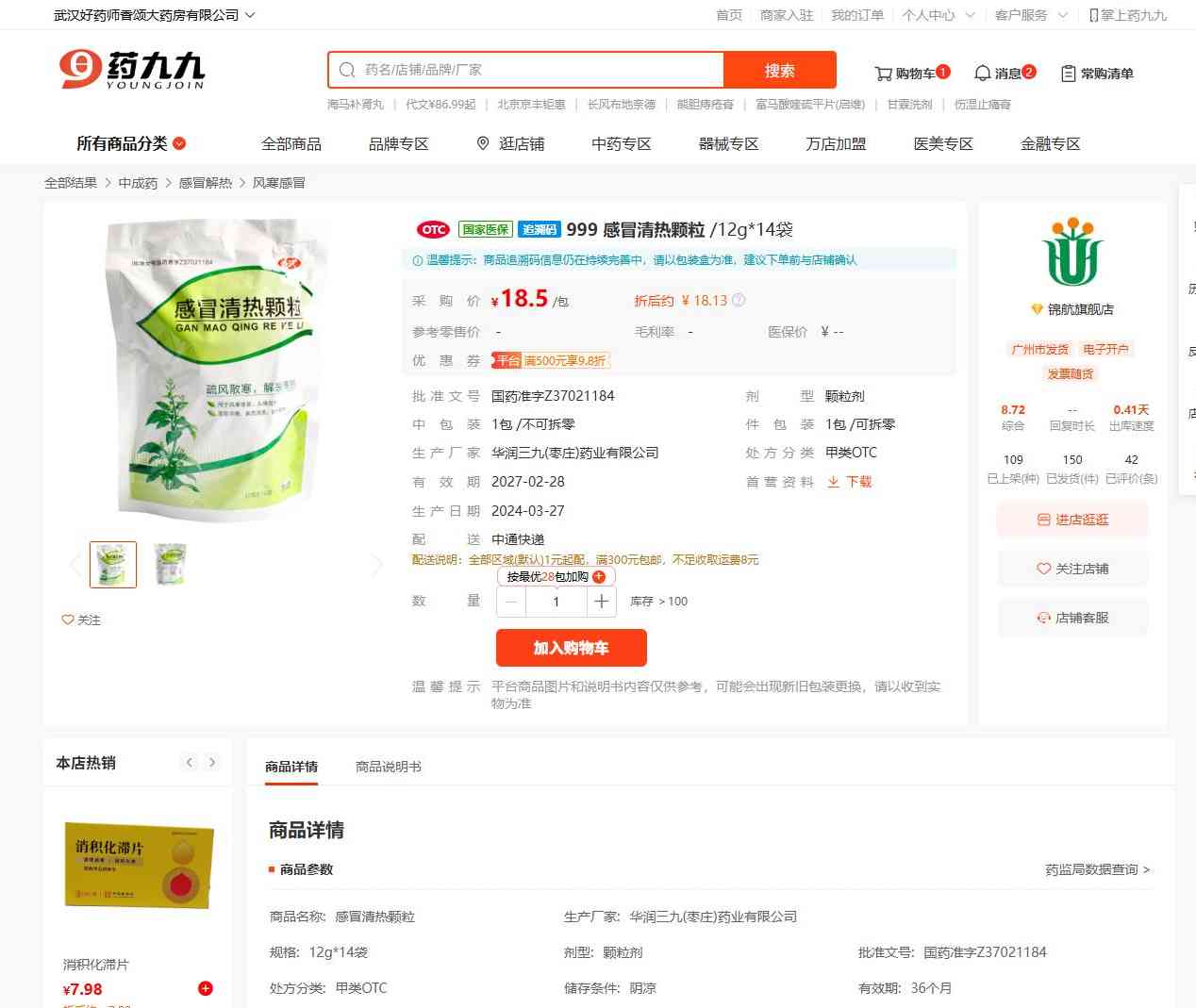
Task: Open the frequent purchase list icon
Action: point(1068,74)
